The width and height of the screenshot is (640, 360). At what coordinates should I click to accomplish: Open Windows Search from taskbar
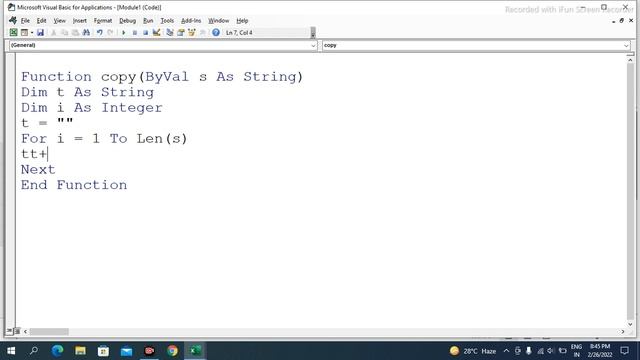[x=34, y=351]
